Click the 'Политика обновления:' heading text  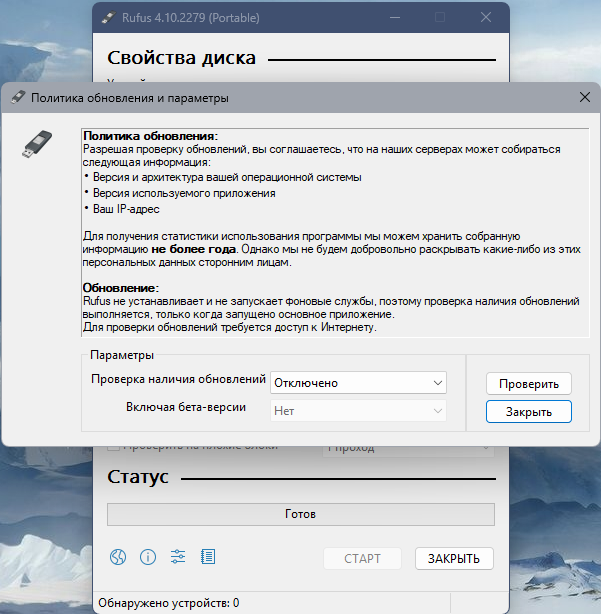click(150, 136)
